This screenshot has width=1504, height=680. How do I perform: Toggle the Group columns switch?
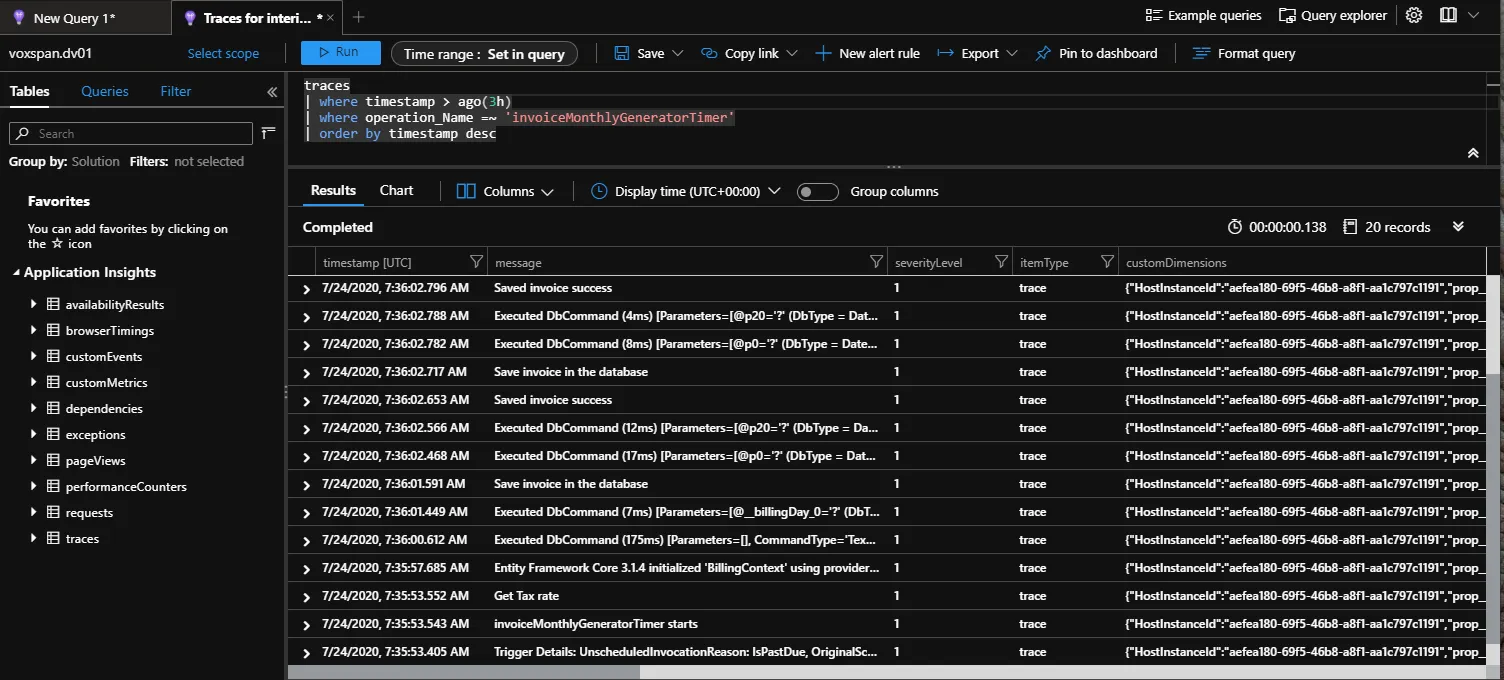817,192
